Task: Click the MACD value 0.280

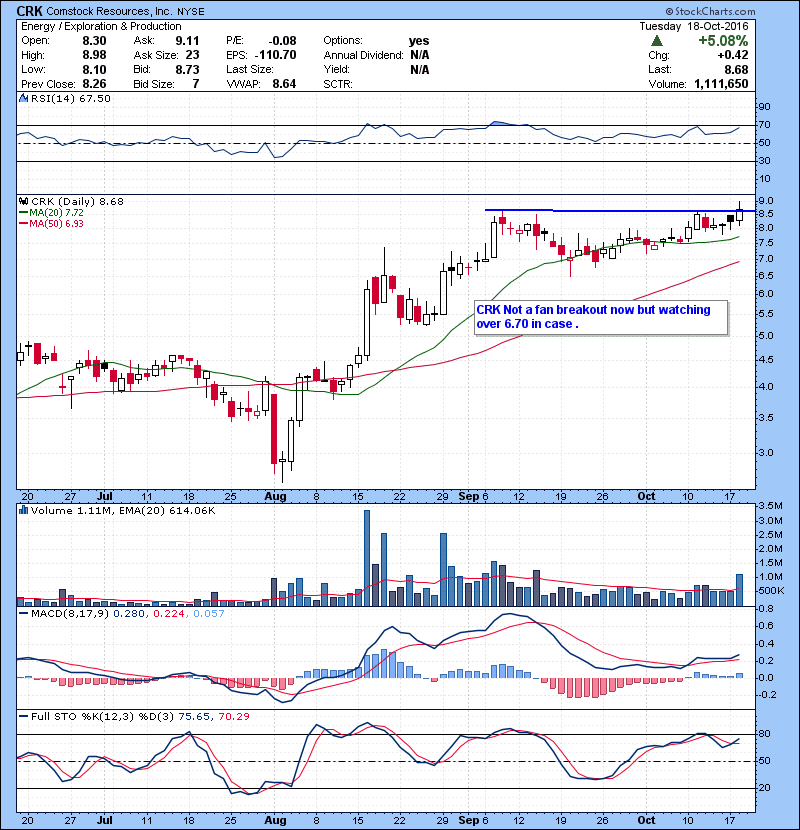Action: (129, 614)
